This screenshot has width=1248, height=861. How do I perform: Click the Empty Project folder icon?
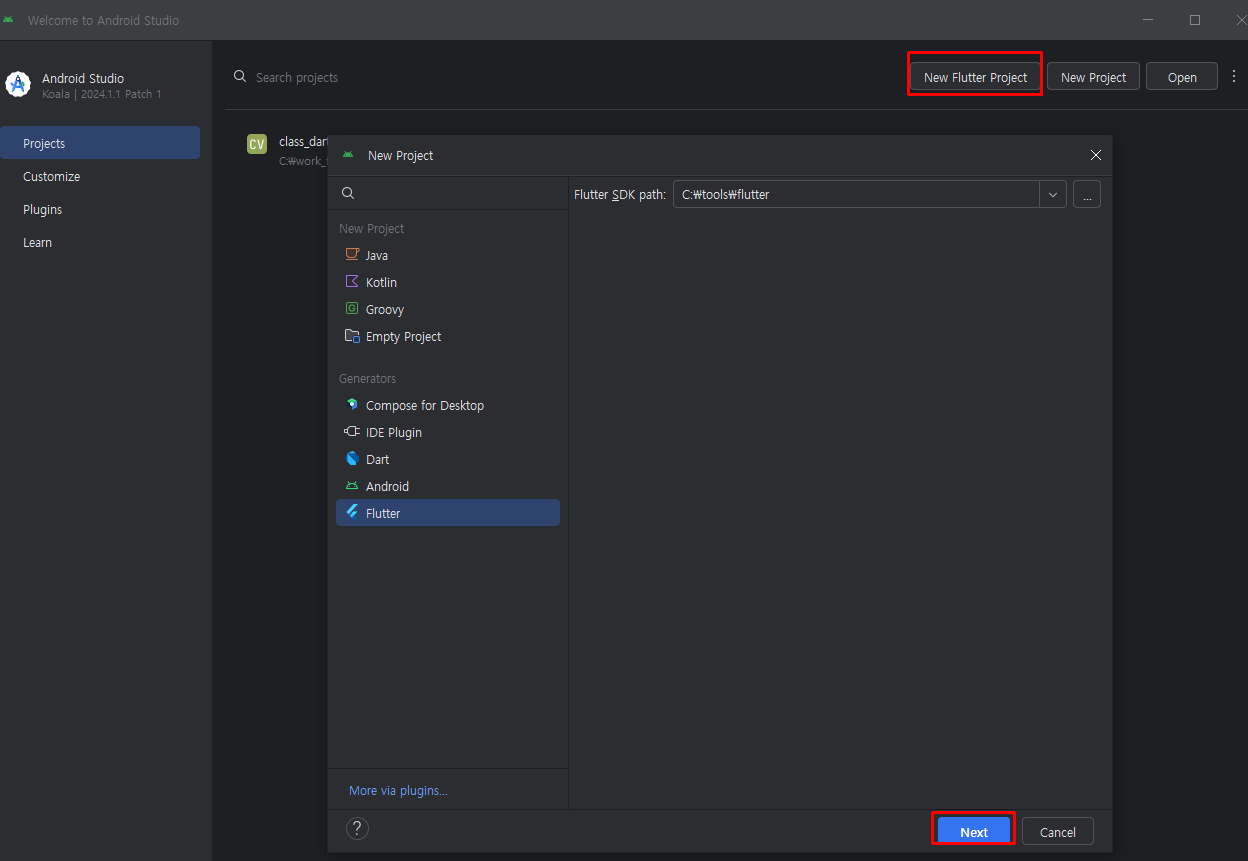pyautogui.click(x=352, y=336)
